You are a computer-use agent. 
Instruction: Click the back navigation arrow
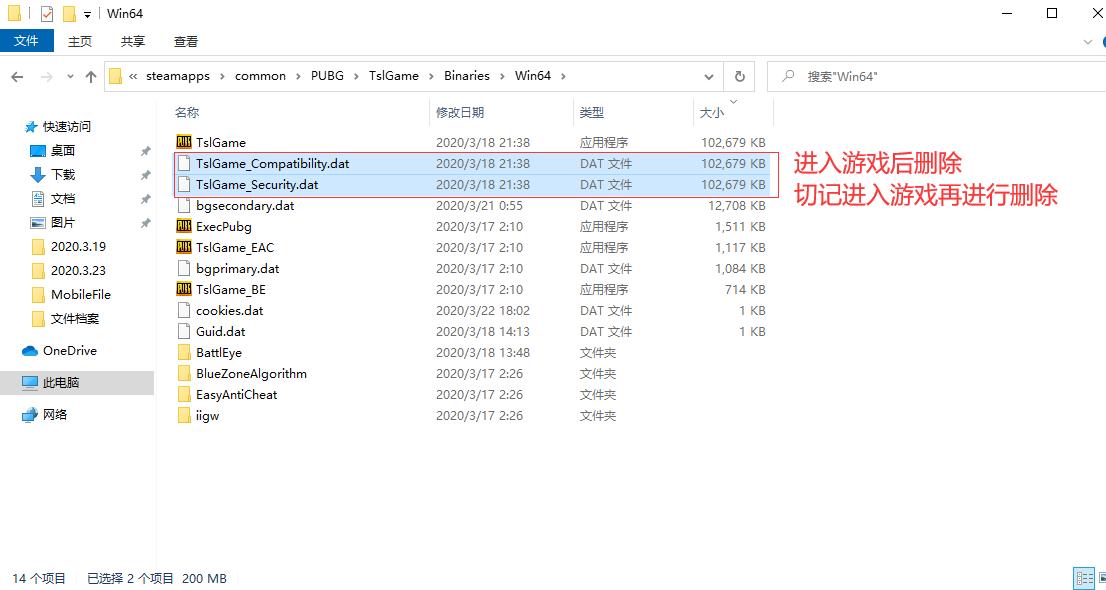[x=16, y=75]
